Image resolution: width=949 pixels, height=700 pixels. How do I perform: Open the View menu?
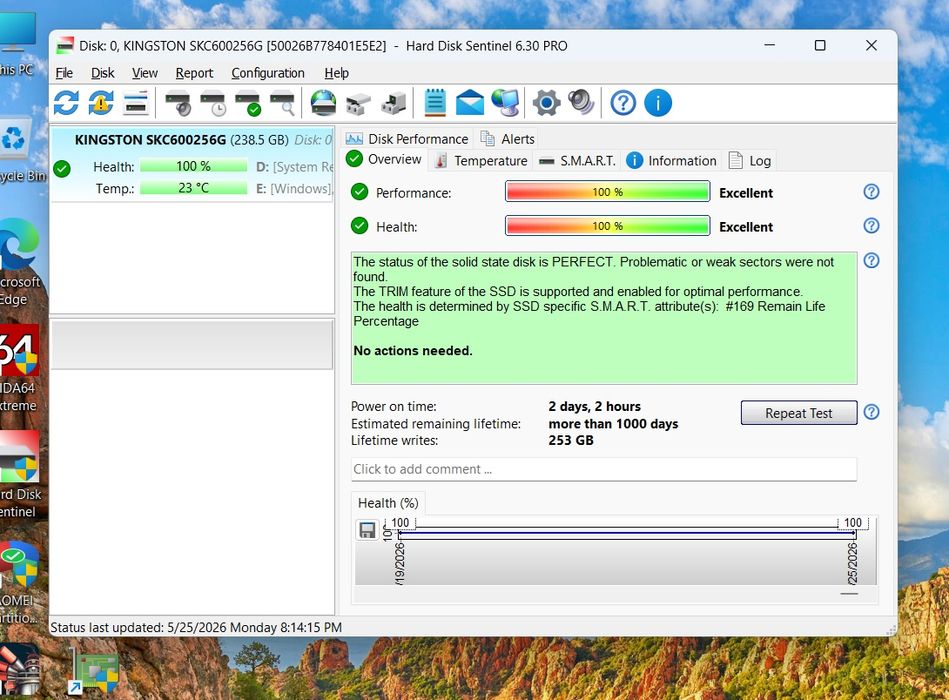point(145,73)
